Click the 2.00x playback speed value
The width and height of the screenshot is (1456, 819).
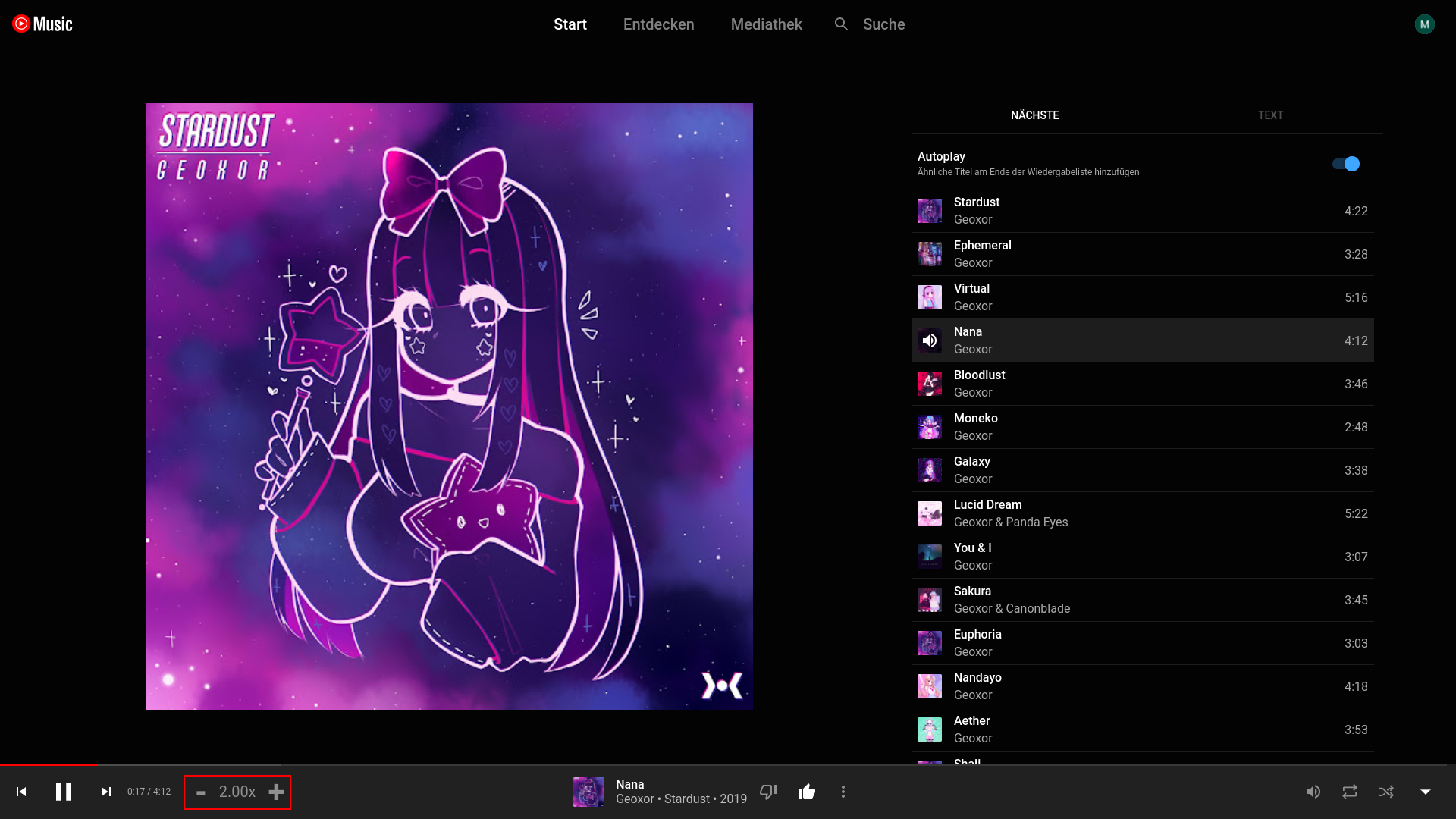click(237, 792)
